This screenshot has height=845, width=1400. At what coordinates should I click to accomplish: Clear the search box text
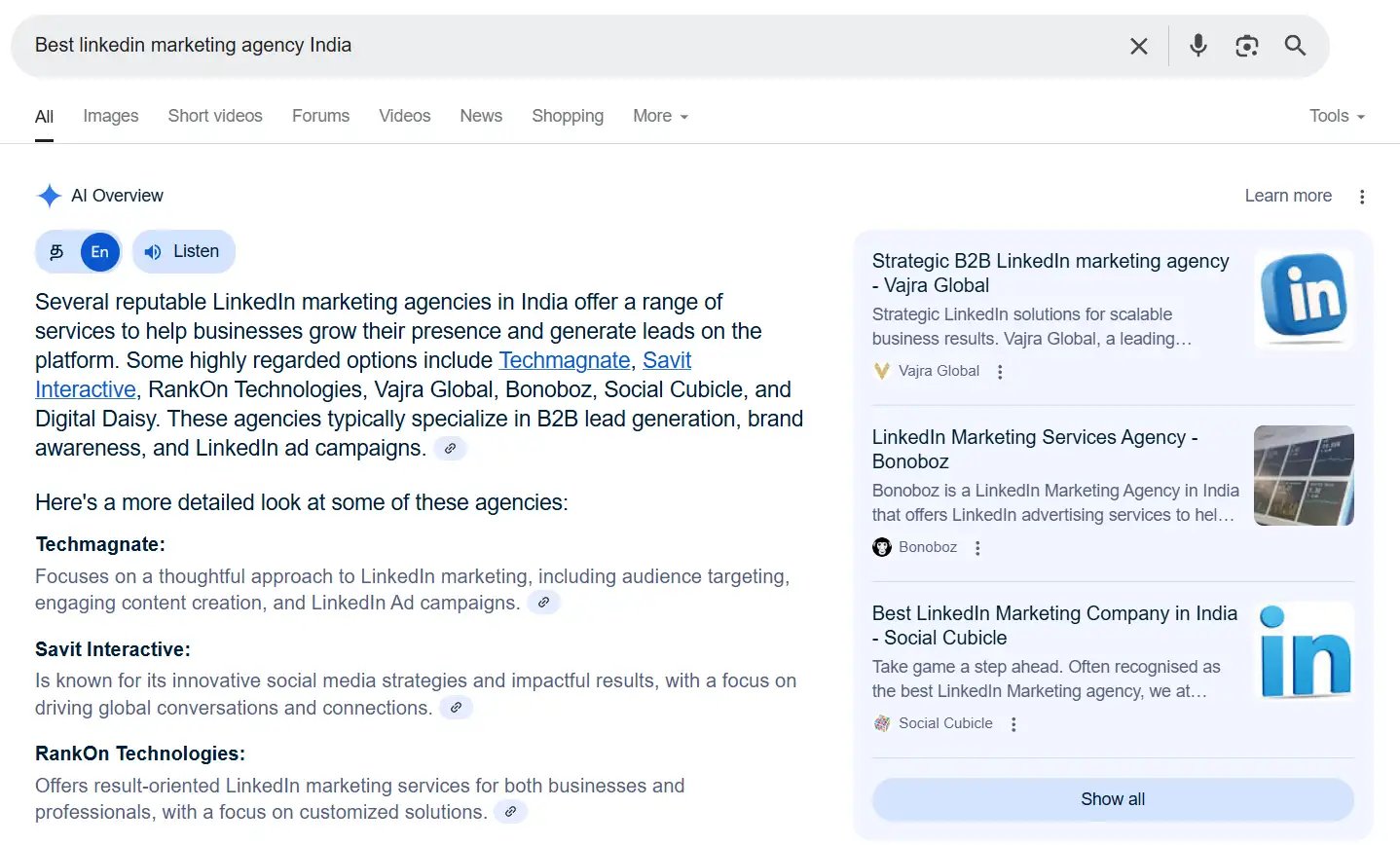click(x=1138, y=46)
